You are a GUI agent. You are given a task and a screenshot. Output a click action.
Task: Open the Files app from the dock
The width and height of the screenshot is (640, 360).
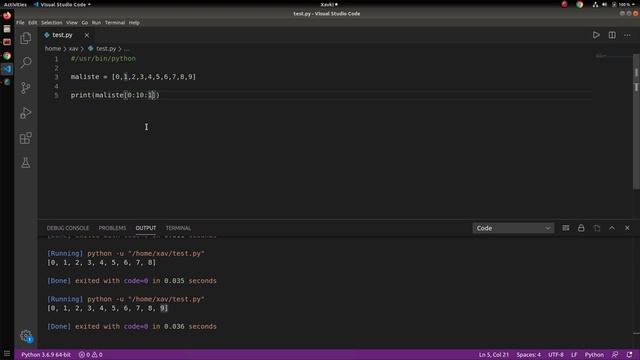click(x=7, y=29)
